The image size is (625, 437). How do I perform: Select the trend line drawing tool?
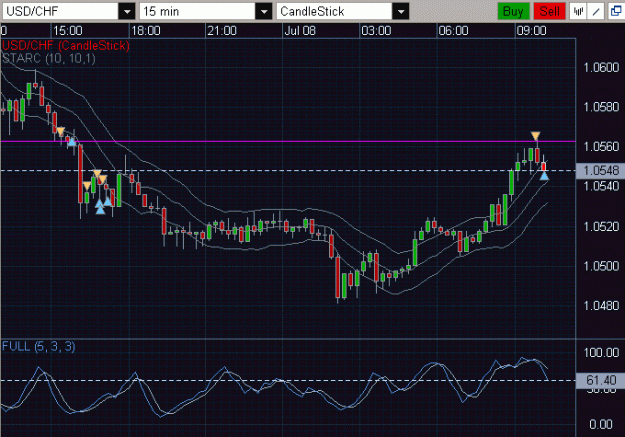coord(596,11)
